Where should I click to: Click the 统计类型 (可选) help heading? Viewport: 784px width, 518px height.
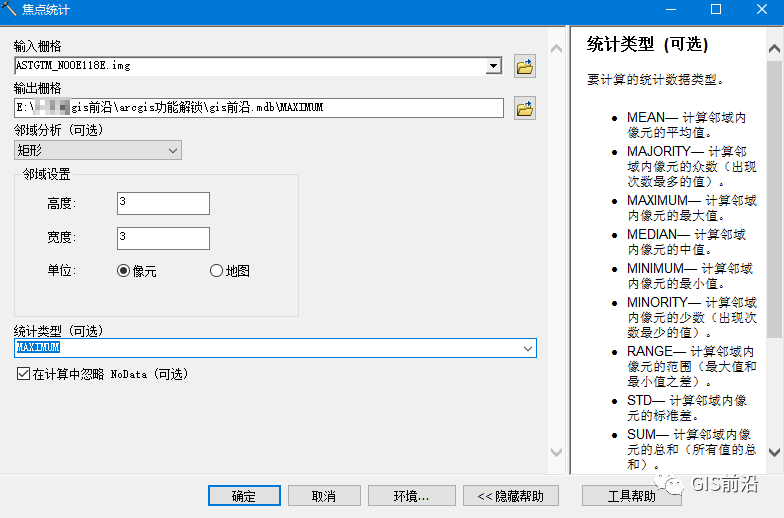point(648,44)
